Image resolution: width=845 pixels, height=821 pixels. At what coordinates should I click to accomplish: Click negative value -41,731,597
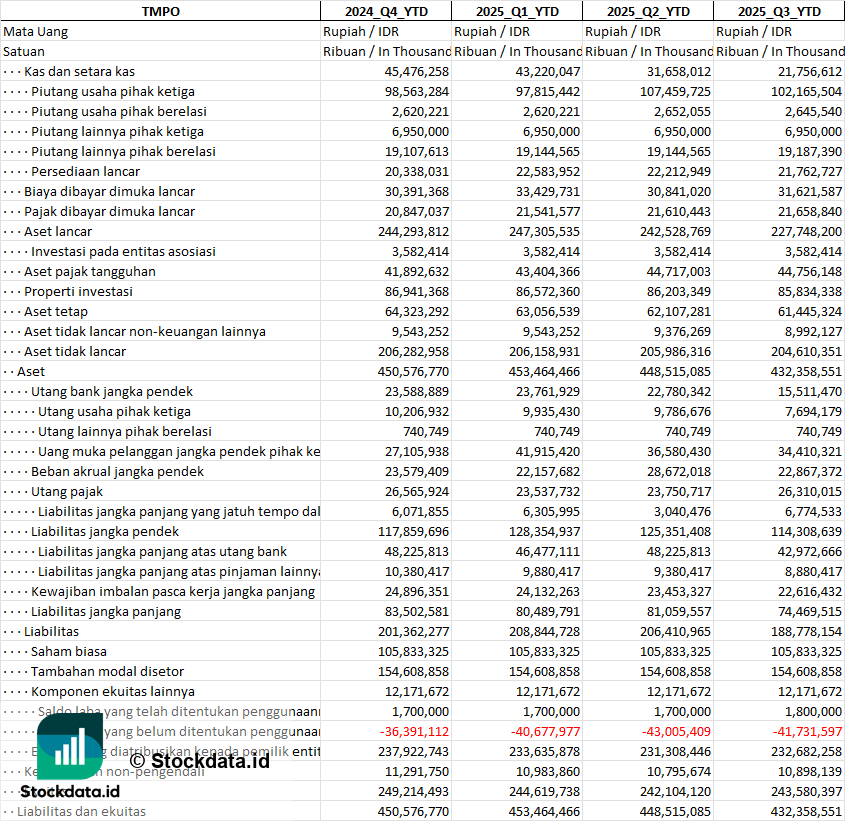(807, 732)
